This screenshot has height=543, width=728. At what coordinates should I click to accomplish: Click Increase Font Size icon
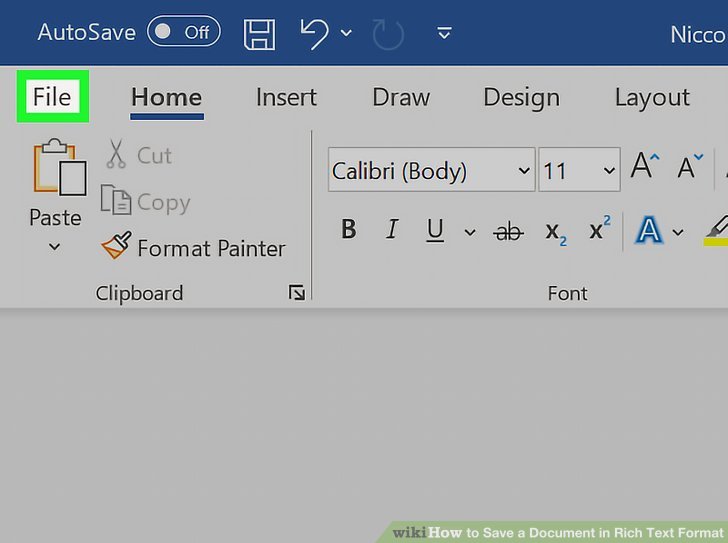pos(645,165)
